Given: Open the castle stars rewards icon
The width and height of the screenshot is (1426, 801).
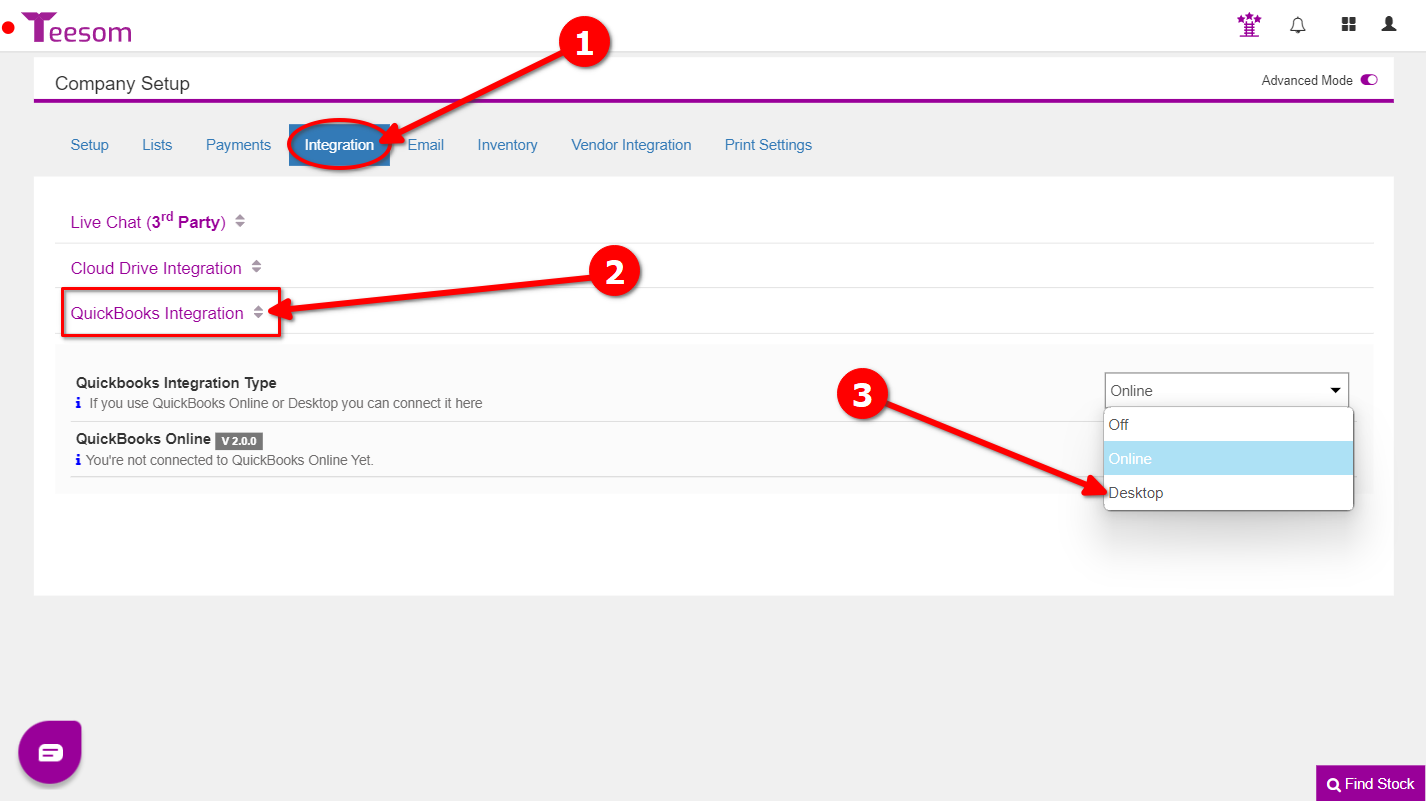Looking at the screenshot, I should [1249, 25].
